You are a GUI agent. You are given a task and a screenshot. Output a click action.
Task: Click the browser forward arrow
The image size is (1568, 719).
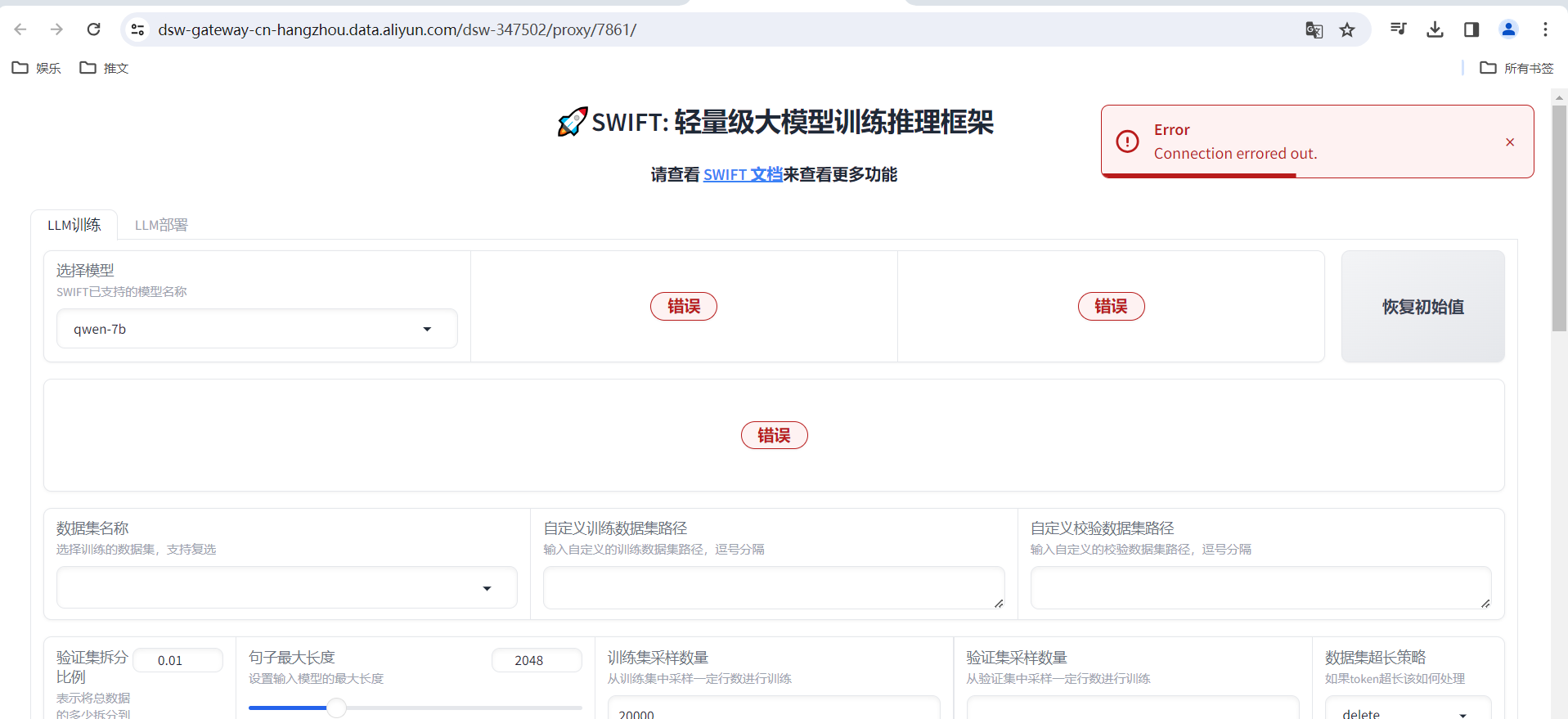click(56, 29)
